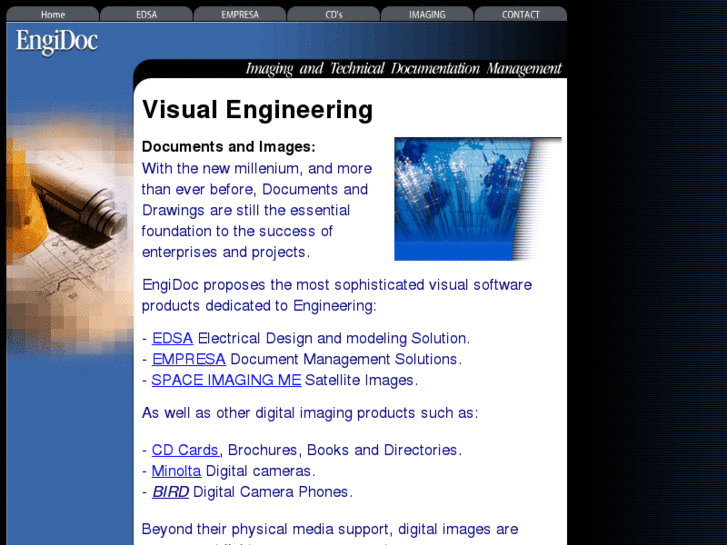Image resolution: width=727 pixels, height=545 pixels.
Task: Select the IMAGING tab
Action: (x=427, y=14)
